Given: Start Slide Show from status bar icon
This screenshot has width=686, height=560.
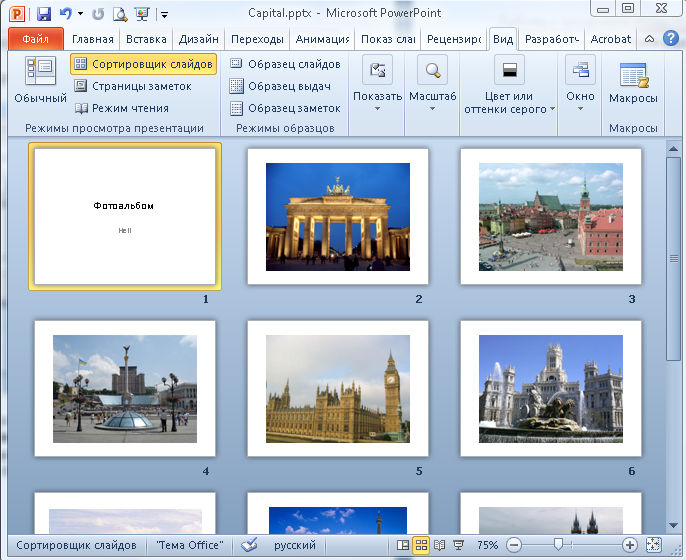Looking at the screenshot, I should pos(458,545).
